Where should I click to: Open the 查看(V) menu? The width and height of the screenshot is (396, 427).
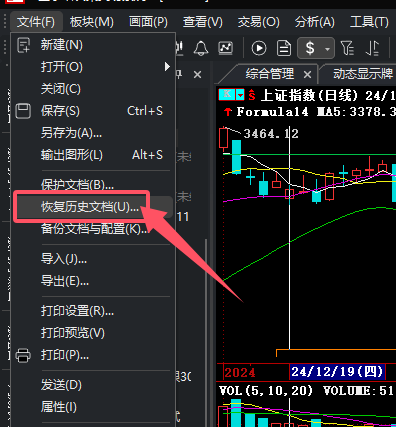(203, 22)
